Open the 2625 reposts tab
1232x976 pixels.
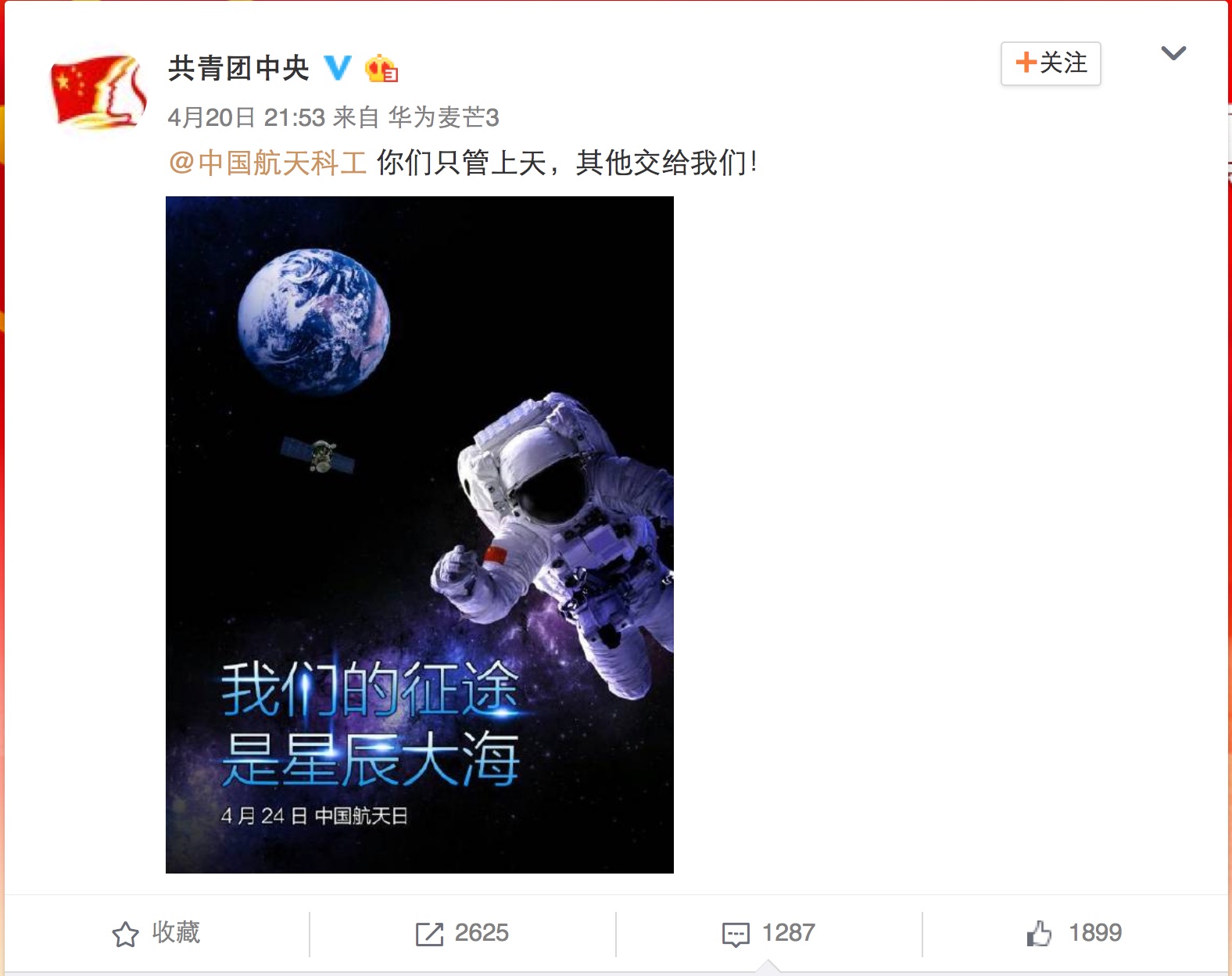(x=462, y=933)
